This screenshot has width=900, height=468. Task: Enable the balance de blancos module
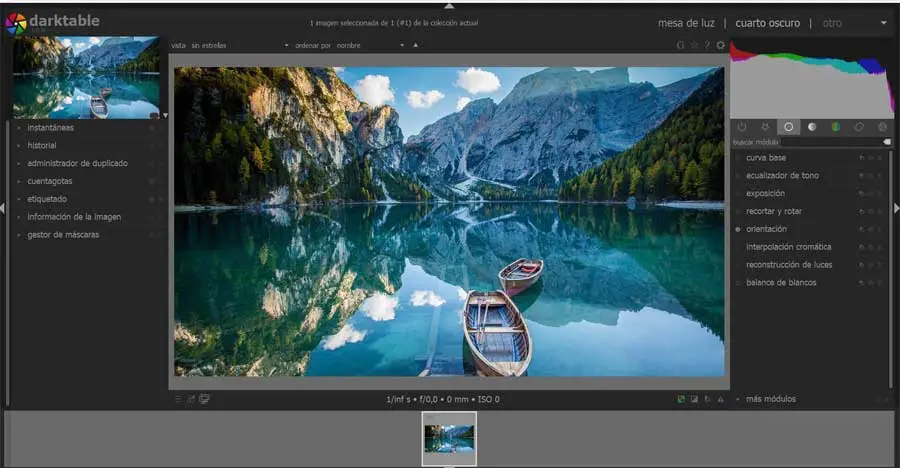[738, 283]
